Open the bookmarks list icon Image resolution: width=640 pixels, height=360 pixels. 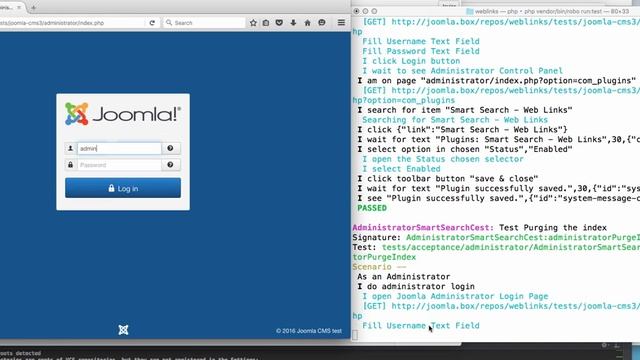coord(266,23)
